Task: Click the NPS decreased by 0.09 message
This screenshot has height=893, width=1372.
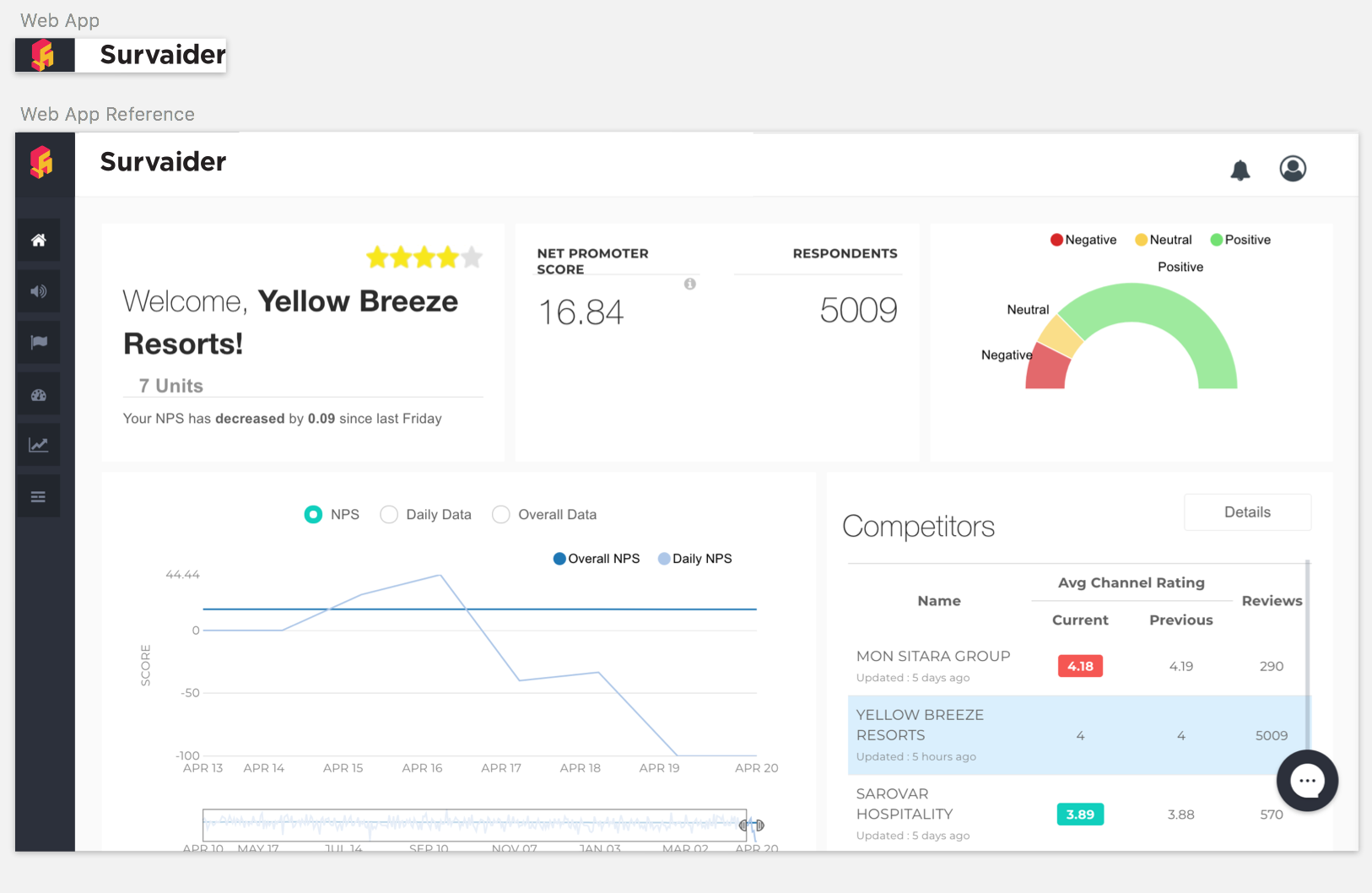Action: 283,419
